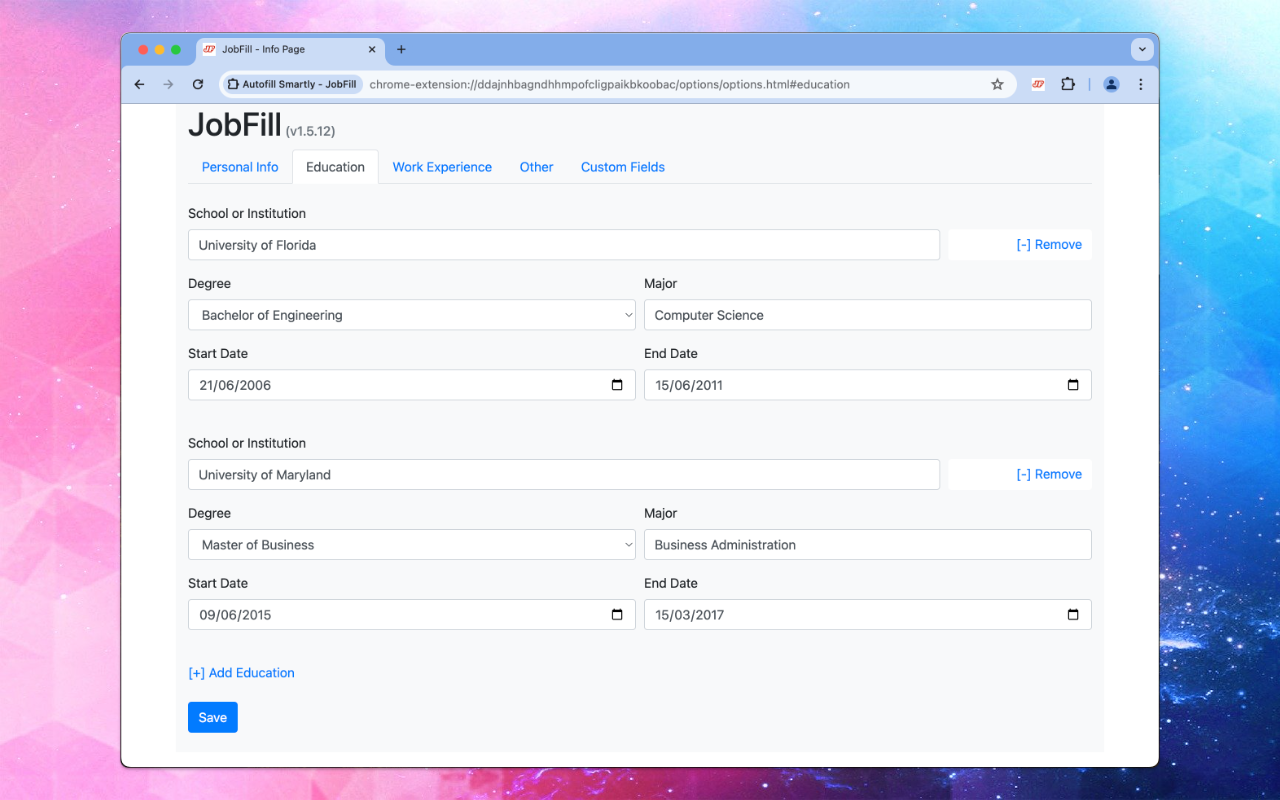Click the 09/06/2015 start date field

412,615
